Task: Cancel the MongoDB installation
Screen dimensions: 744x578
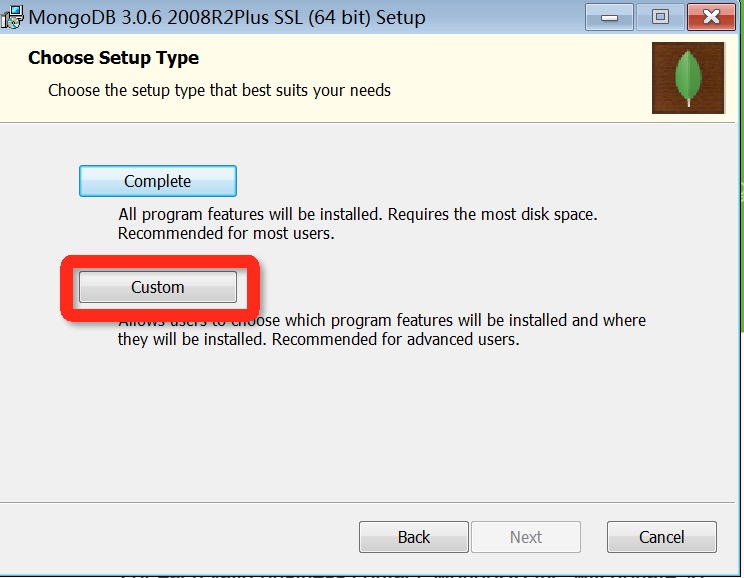Action: point(662,537)
